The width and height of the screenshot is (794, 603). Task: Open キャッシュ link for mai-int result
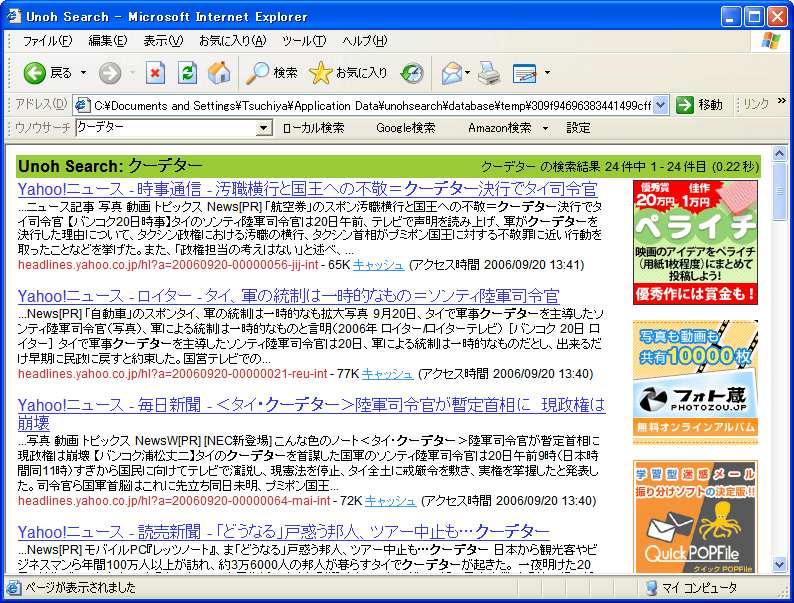click(390, 501)
